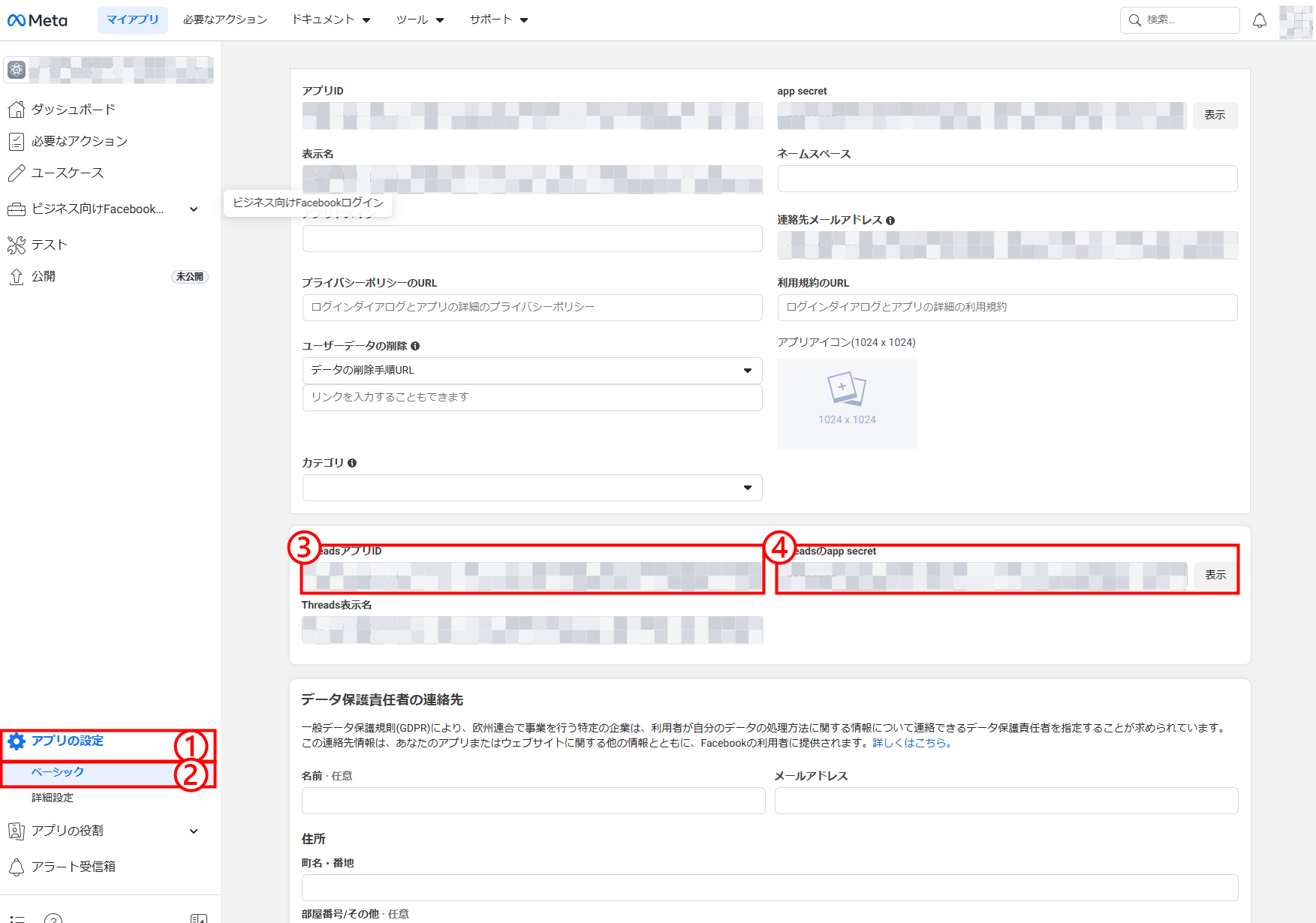This screenshot has width=1316, height=923.
Task: Click the ネームスペース input field
Action: click(x=1007, y=179)
